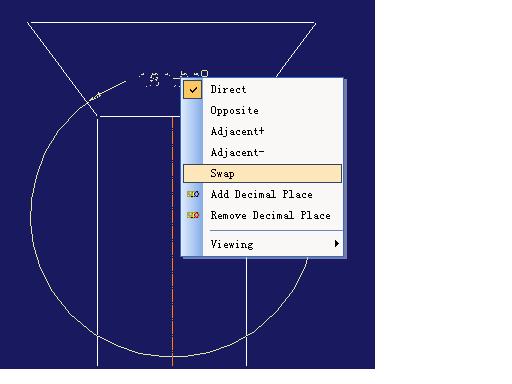
Task: Select the Adjacent- menu entry
Action: (262, 152)
